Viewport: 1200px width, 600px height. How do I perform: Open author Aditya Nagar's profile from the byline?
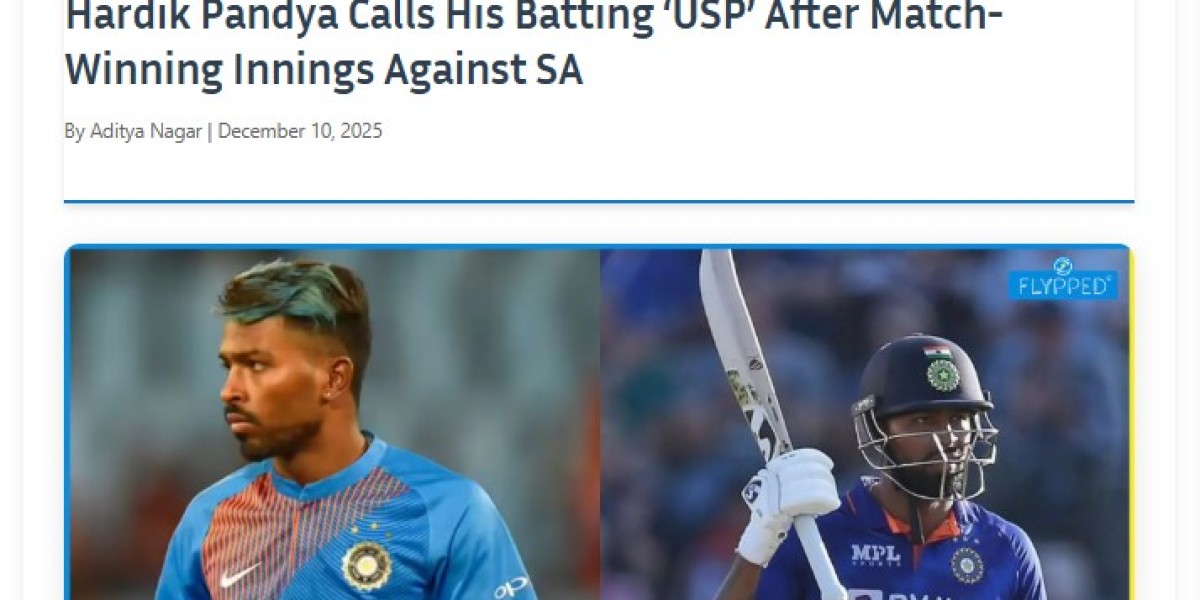[147, 131]
